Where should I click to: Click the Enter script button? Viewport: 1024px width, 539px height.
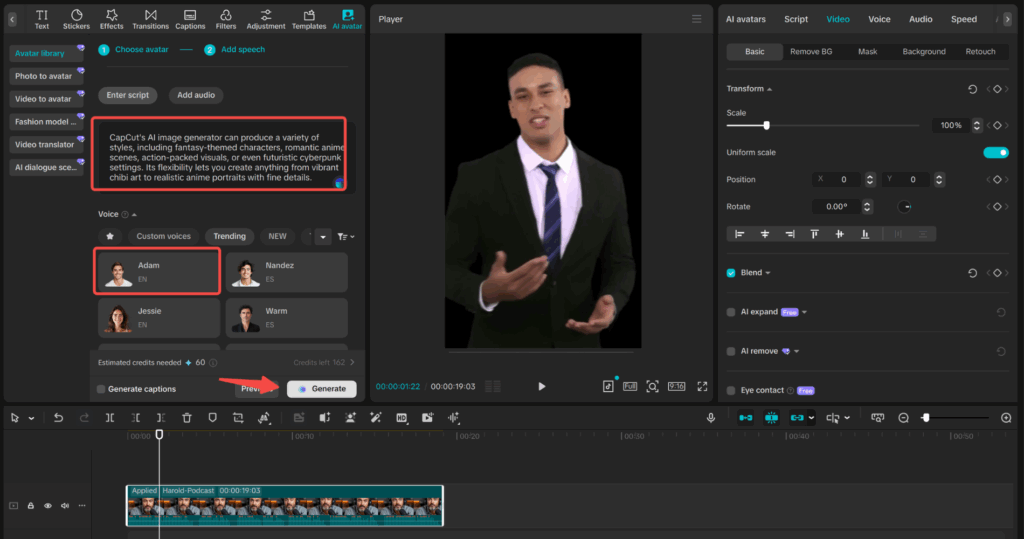pyautogui.click(x=127, y=95)
